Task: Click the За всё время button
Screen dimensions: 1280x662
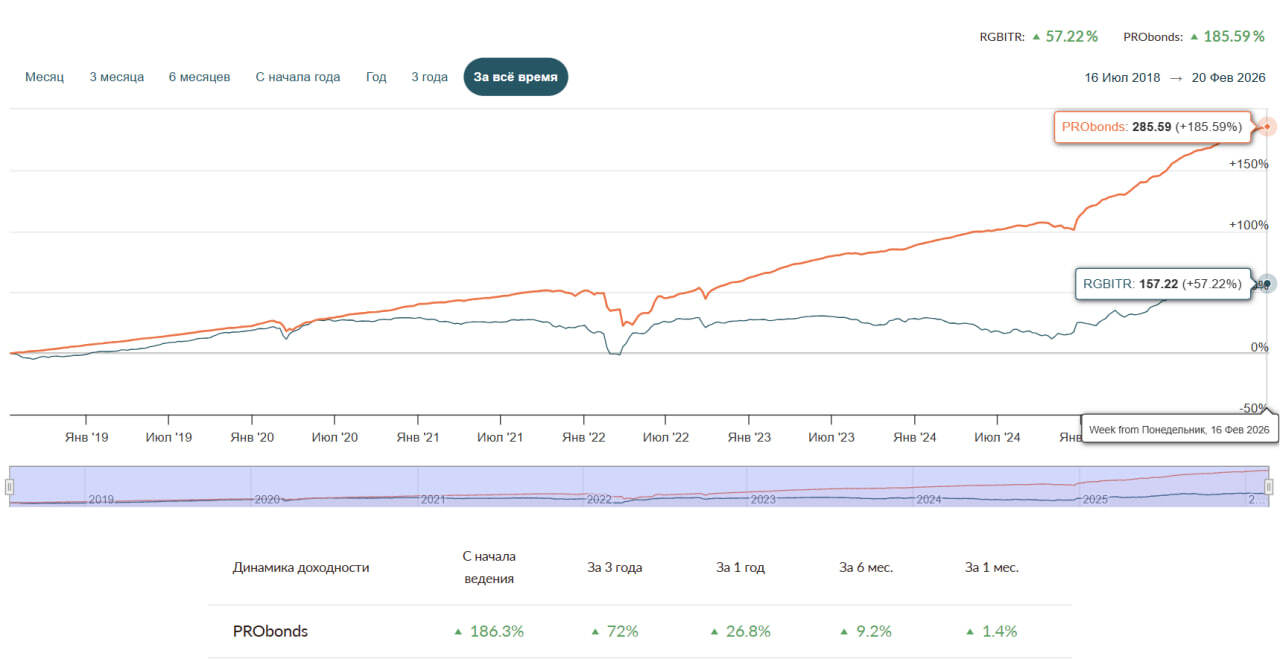Action: pyautogui.click(x=516, y=77)
